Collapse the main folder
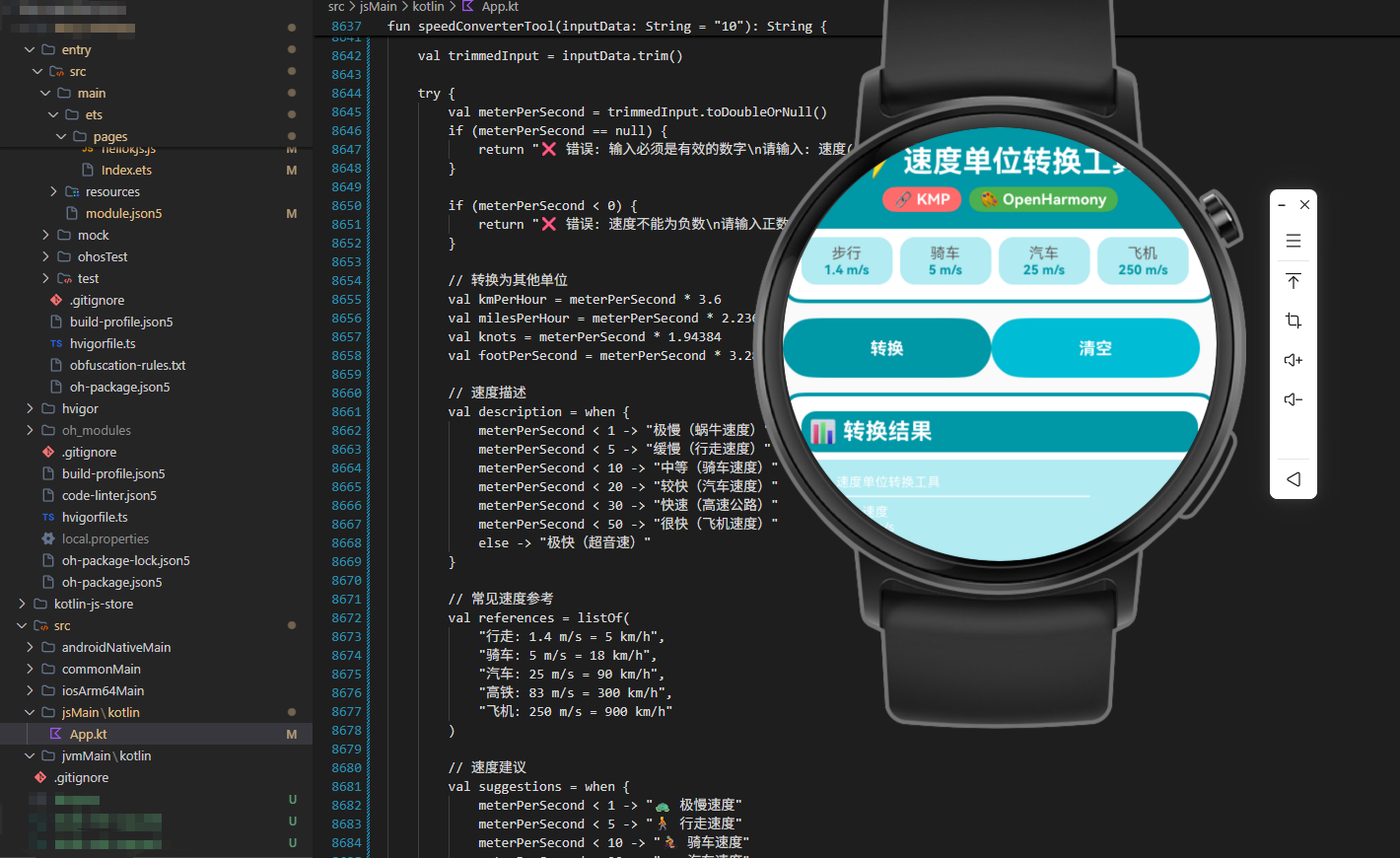 tap(44, 93)
